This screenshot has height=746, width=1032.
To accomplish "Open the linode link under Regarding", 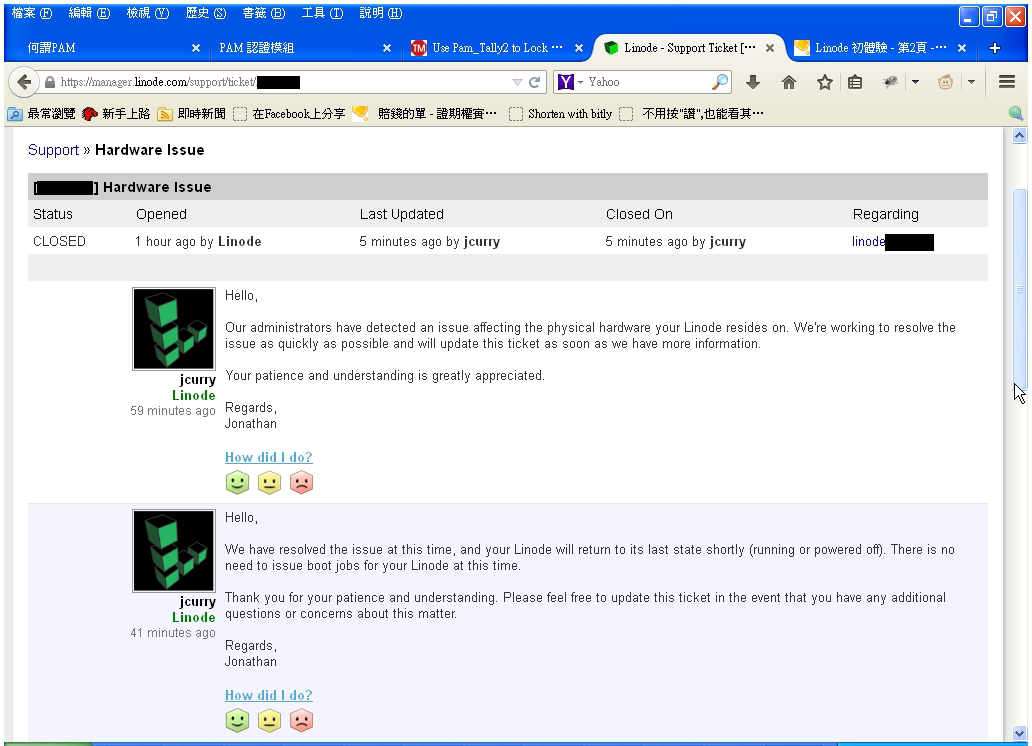I will (867, 242).
